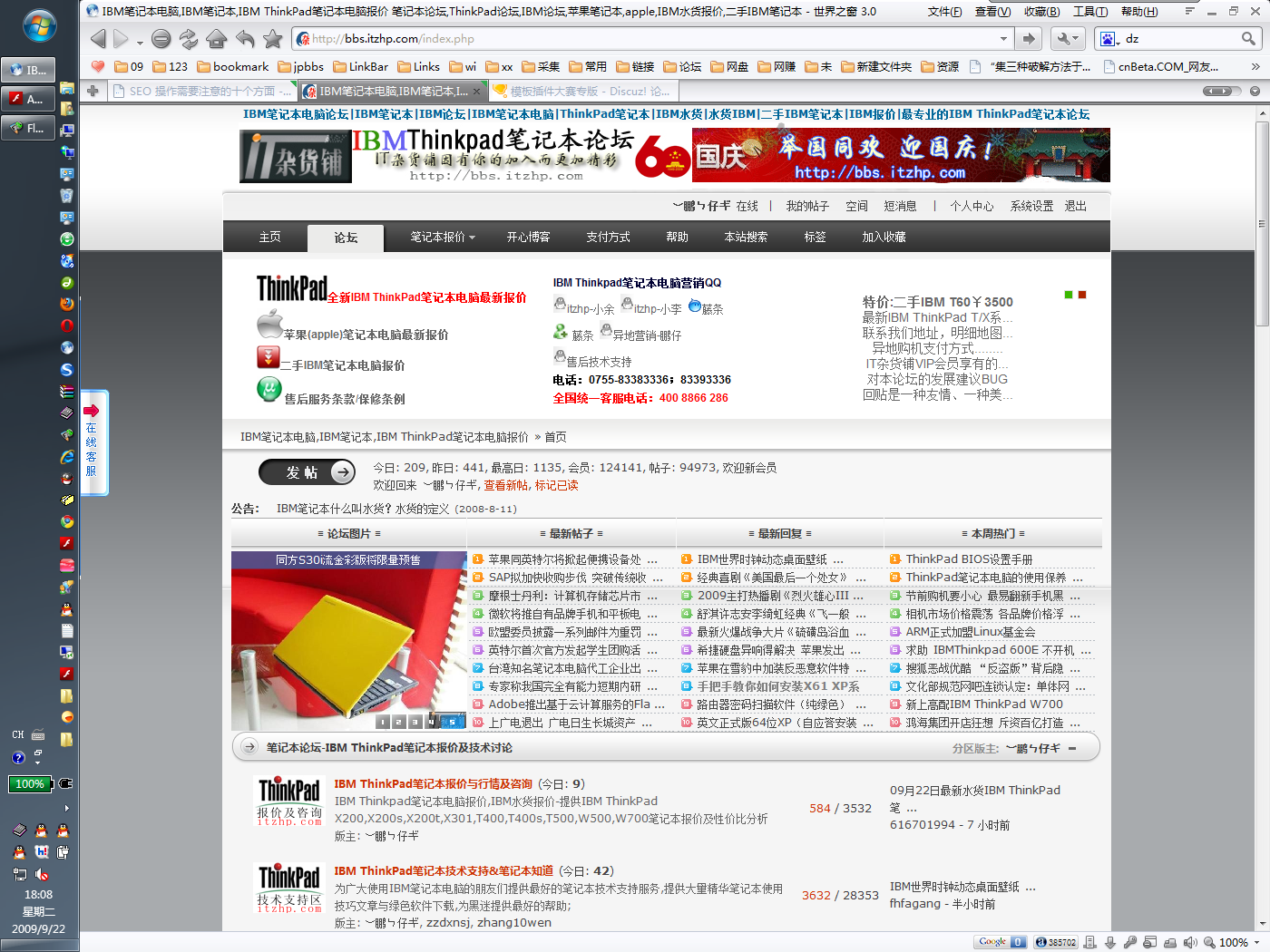
Task: Click the yellow laptop slideshow image
Action: point(349,641)
